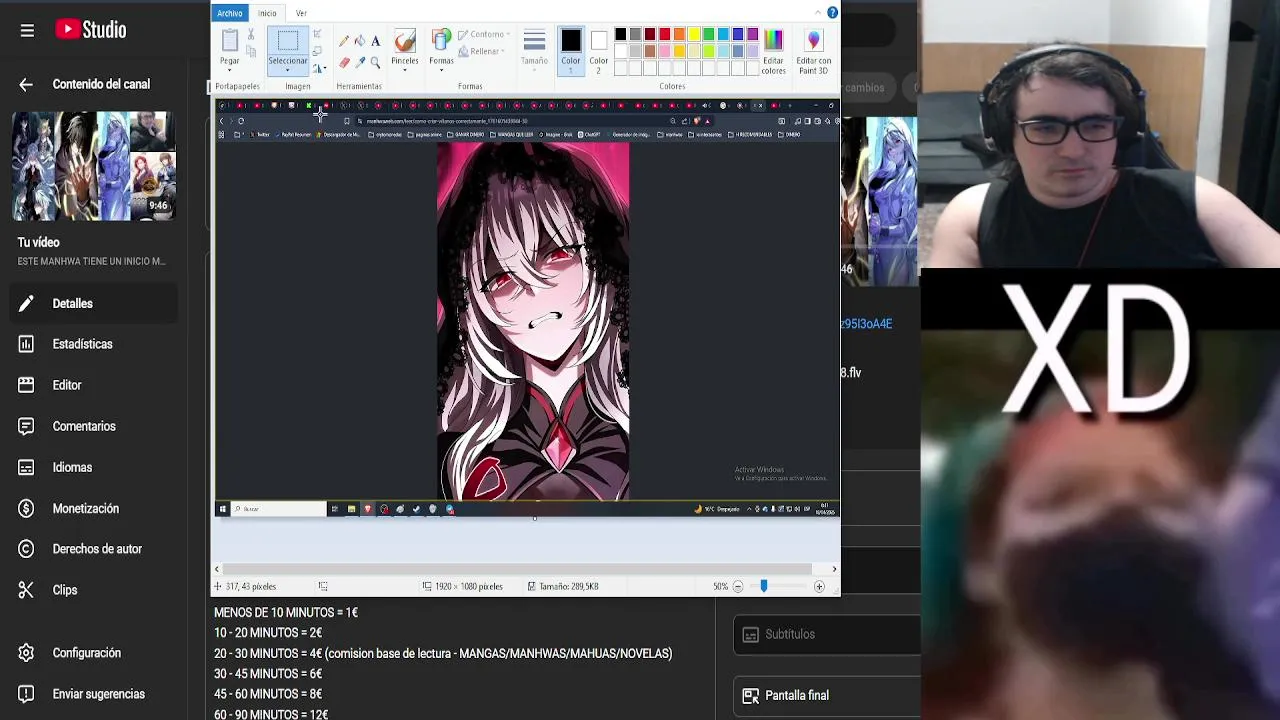The image size is (1280, 720).
Task: Click the video thumbnail in Studio sidebar
Action: tap(94, 166)
